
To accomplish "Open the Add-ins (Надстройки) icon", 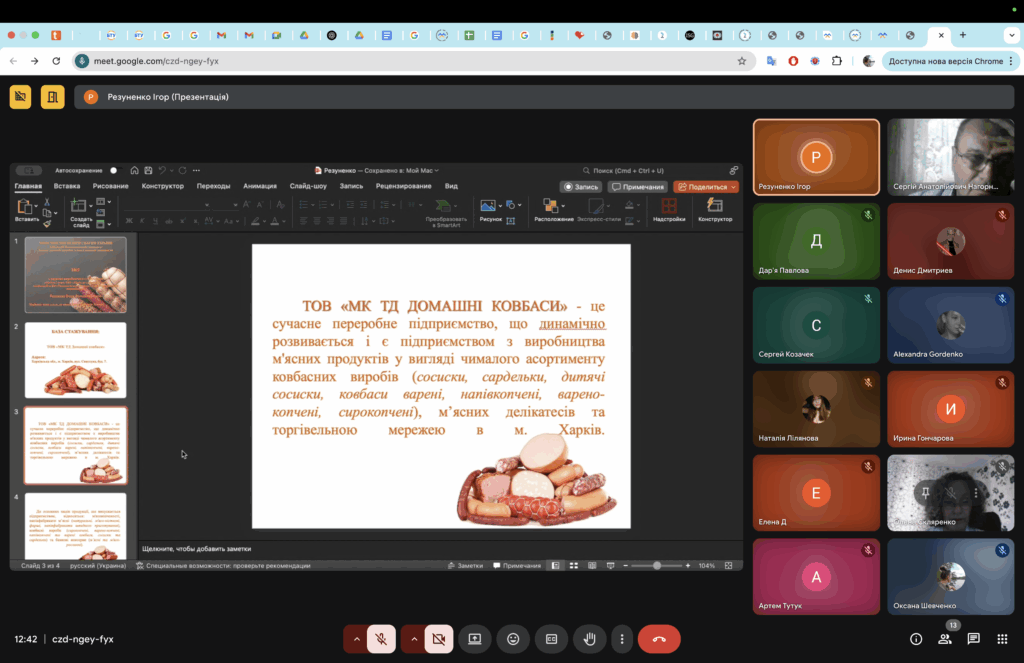I will click(669, 206).
